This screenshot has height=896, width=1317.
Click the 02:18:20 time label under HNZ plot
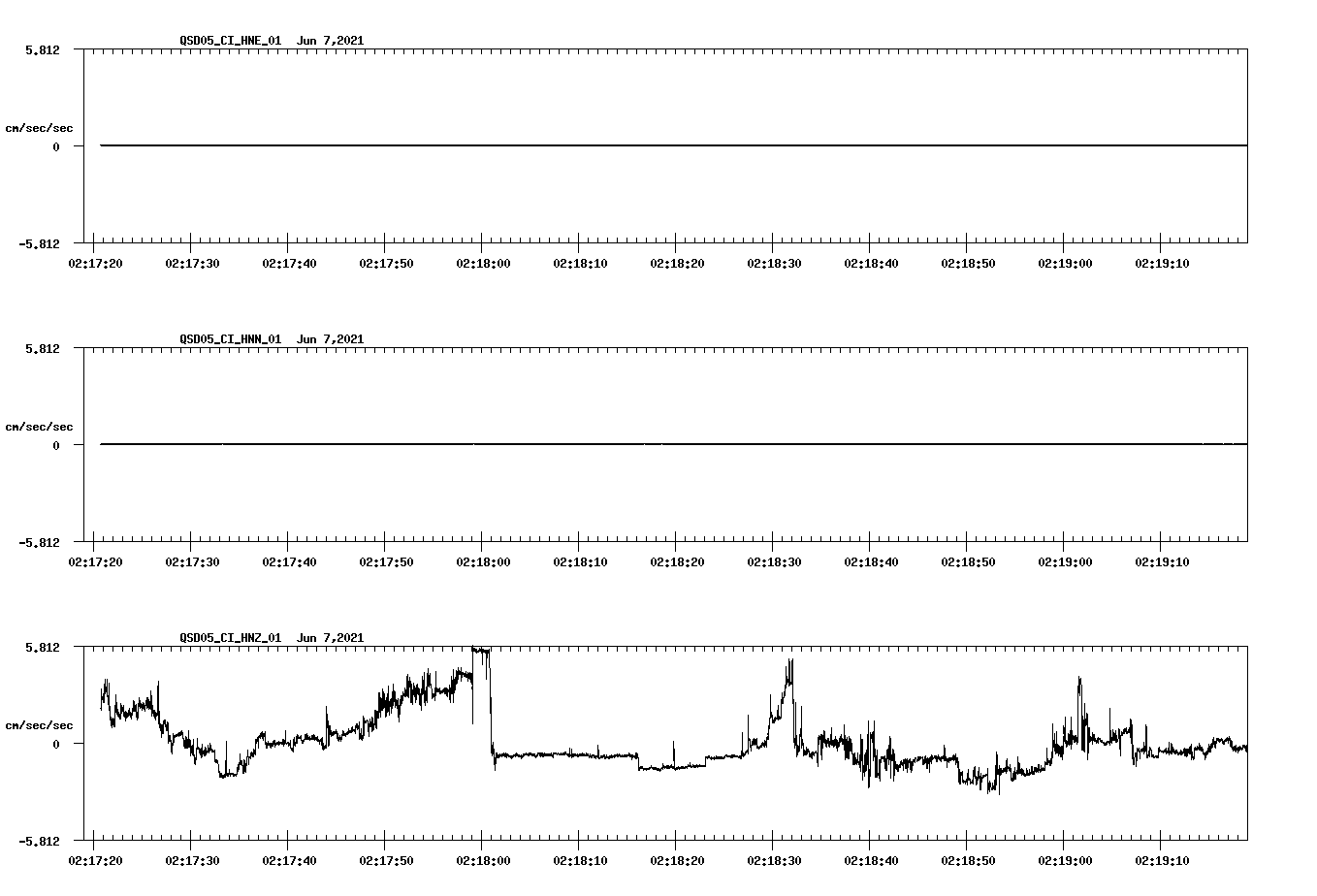click(x=677, y=861)
